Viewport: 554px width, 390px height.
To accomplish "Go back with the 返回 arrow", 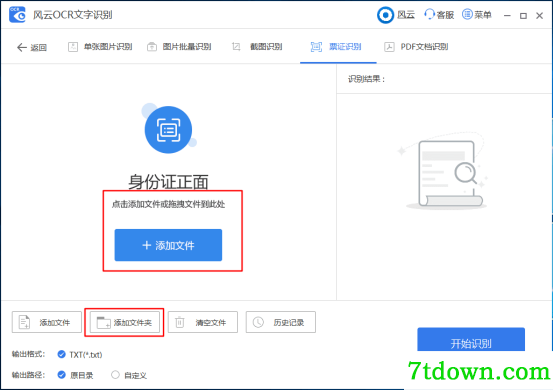I will tap(32, 47).
